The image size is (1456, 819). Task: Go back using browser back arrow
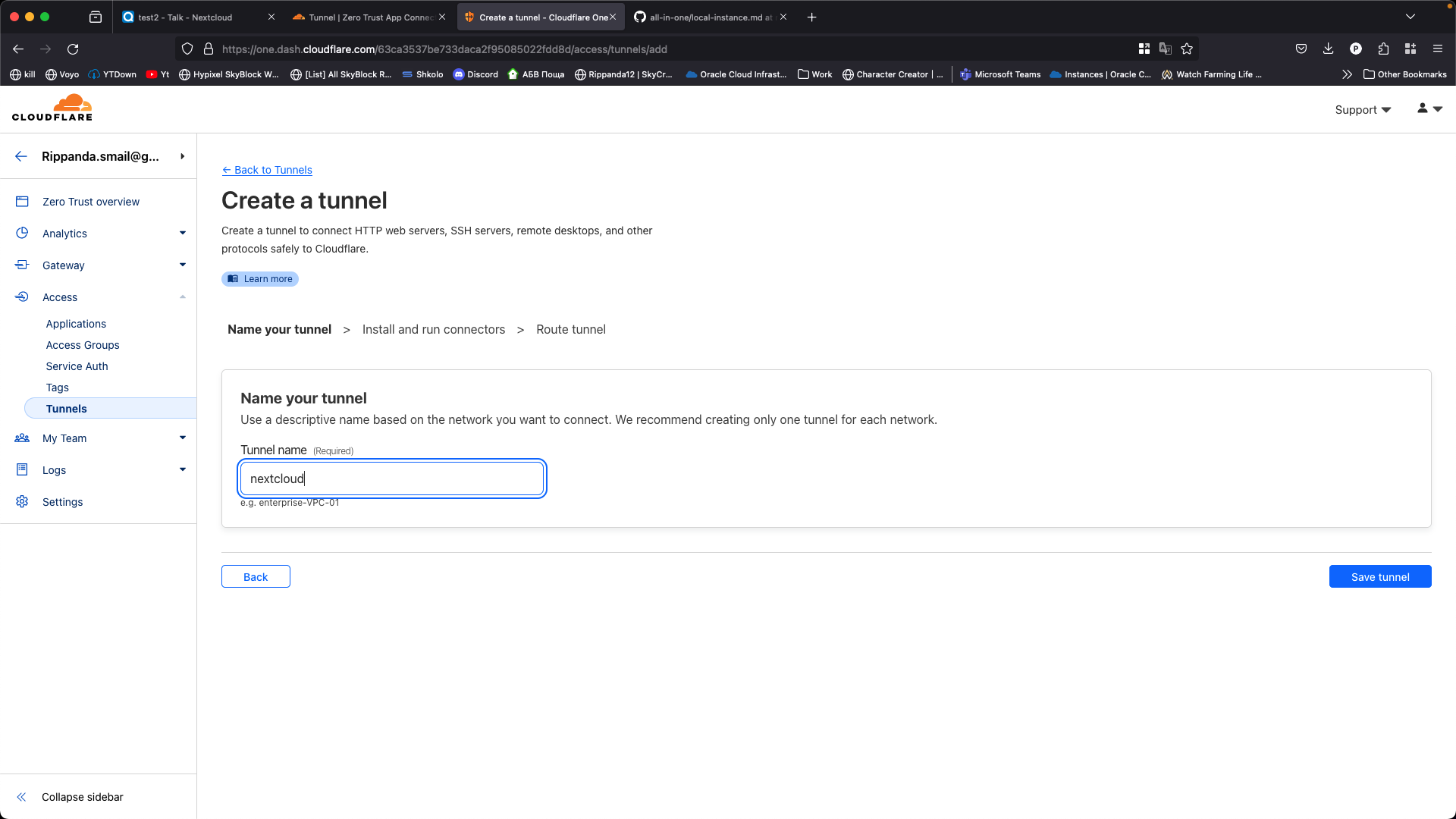18,49
